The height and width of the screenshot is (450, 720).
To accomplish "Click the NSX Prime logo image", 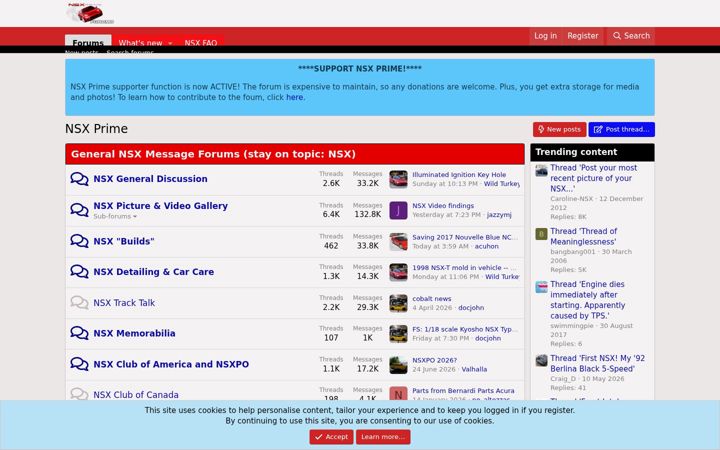I will pos(90,12).
